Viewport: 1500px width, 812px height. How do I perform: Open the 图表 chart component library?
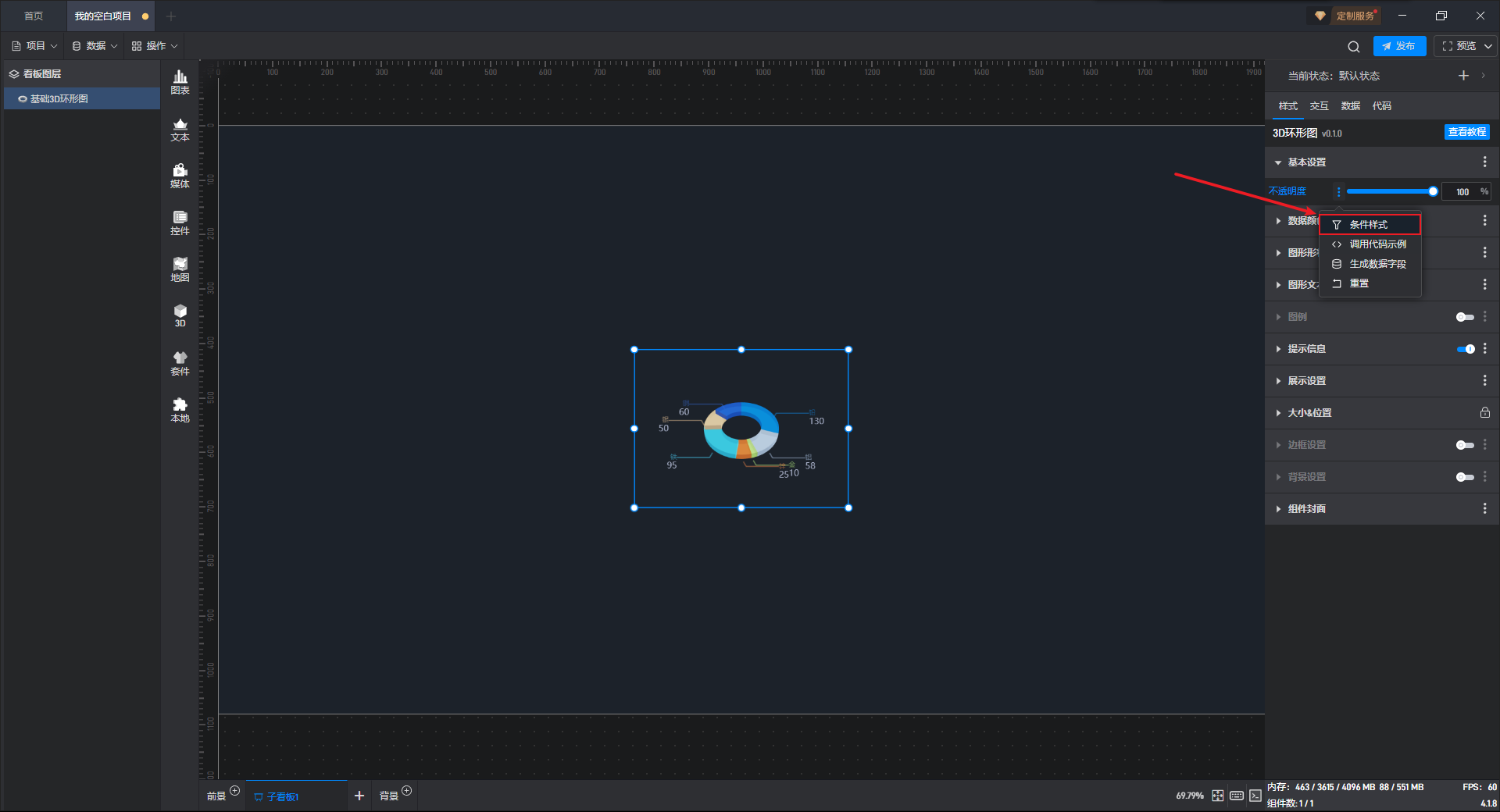pos(180,82)
